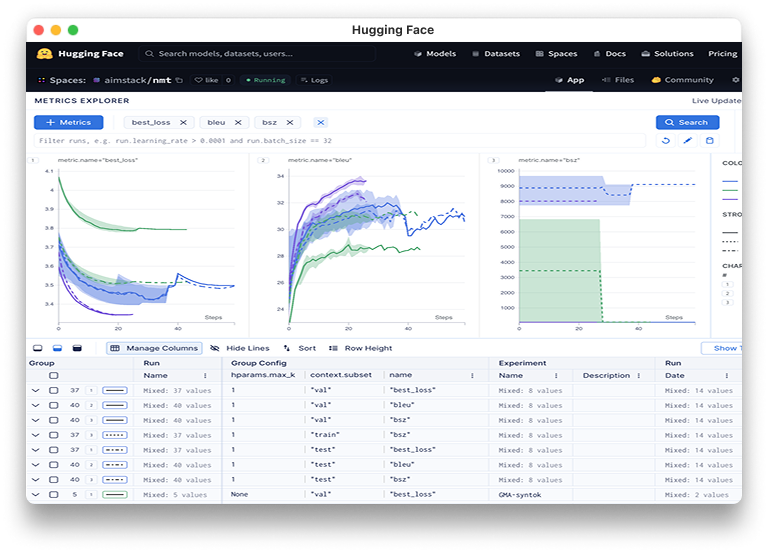Click chart index 1 badge of best_loss chart
768x552 pixels.
(x=33, y=160)
